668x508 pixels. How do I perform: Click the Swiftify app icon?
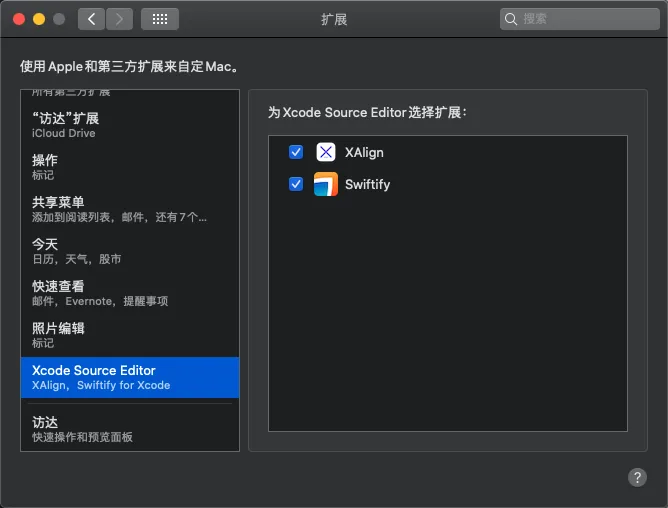pos(326,184)
